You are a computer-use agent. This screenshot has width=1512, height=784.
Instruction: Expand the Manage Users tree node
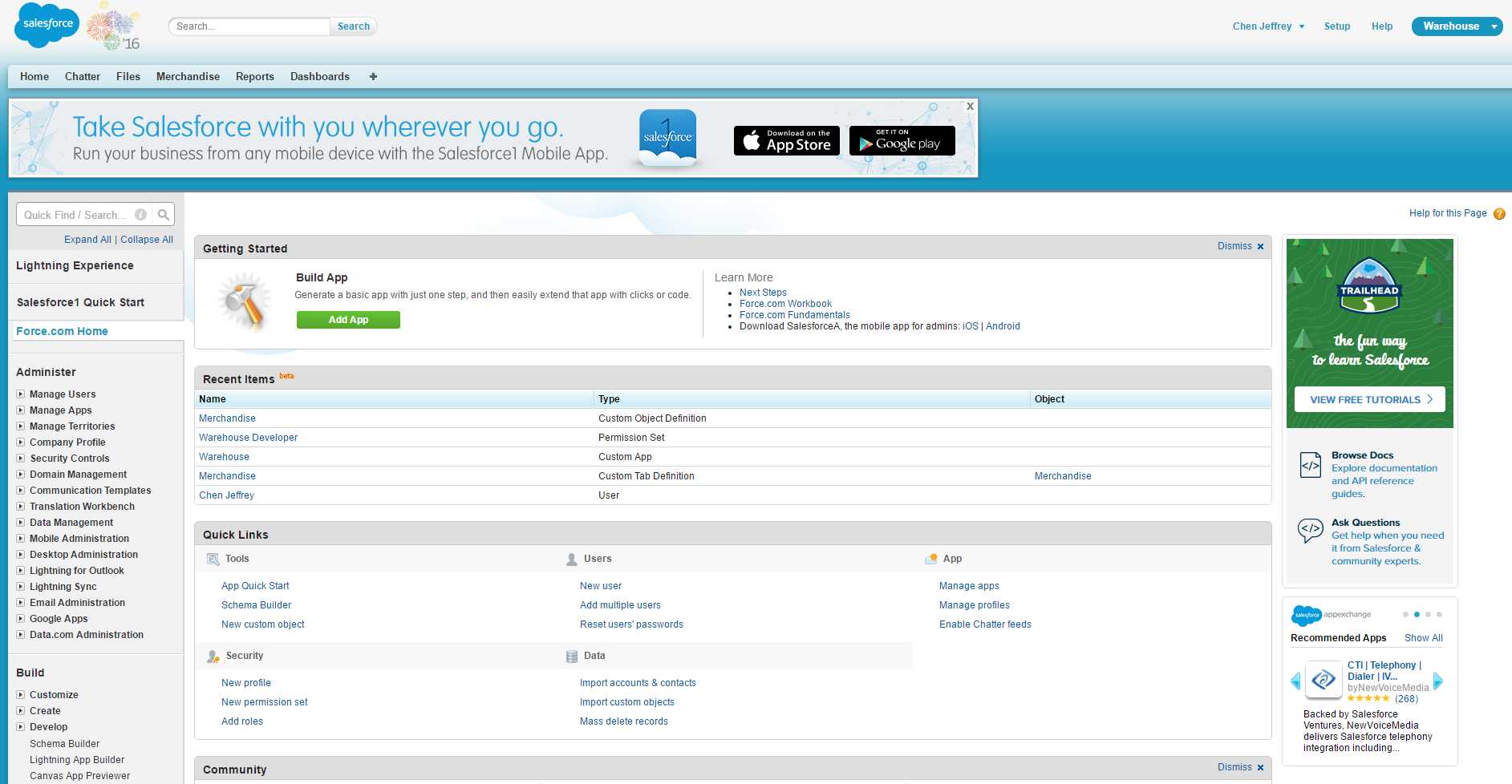click(x=21, y=394)
